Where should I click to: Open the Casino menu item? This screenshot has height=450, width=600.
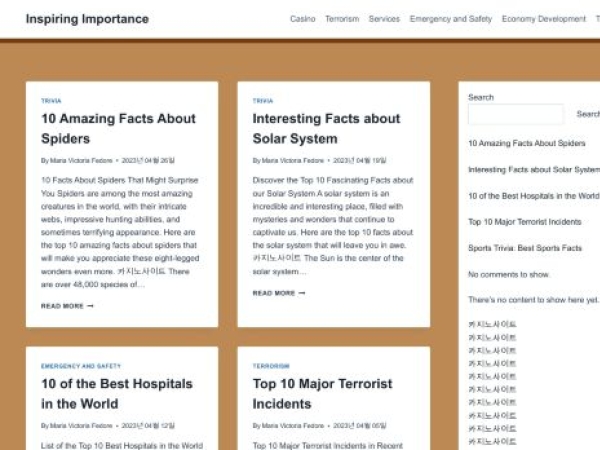coord(302,19)
